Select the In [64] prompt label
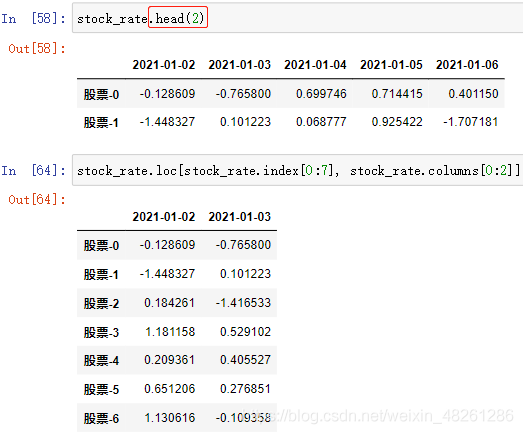523x434 pixels. pos(33,170)
